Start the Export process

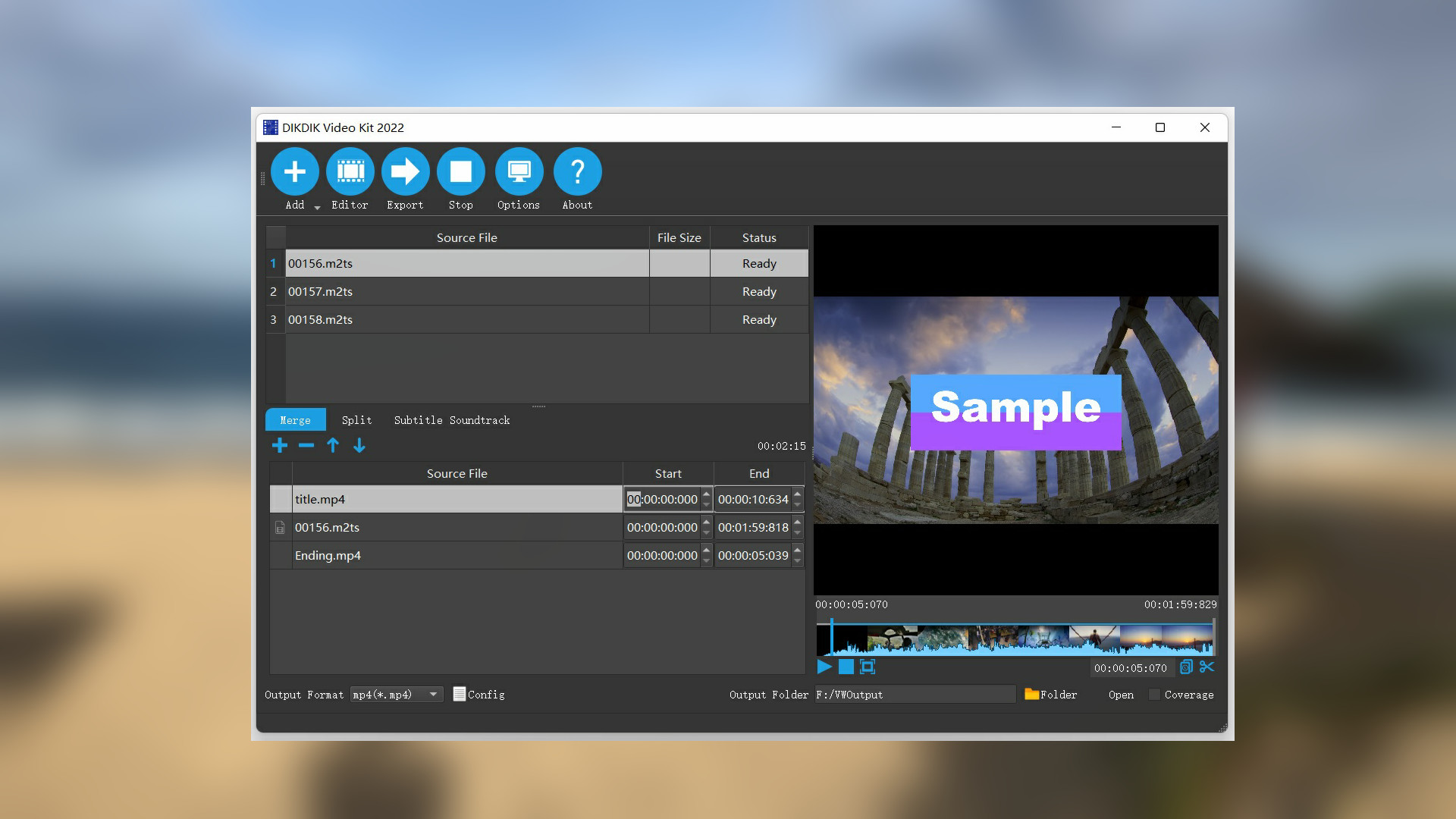(405, 172)
